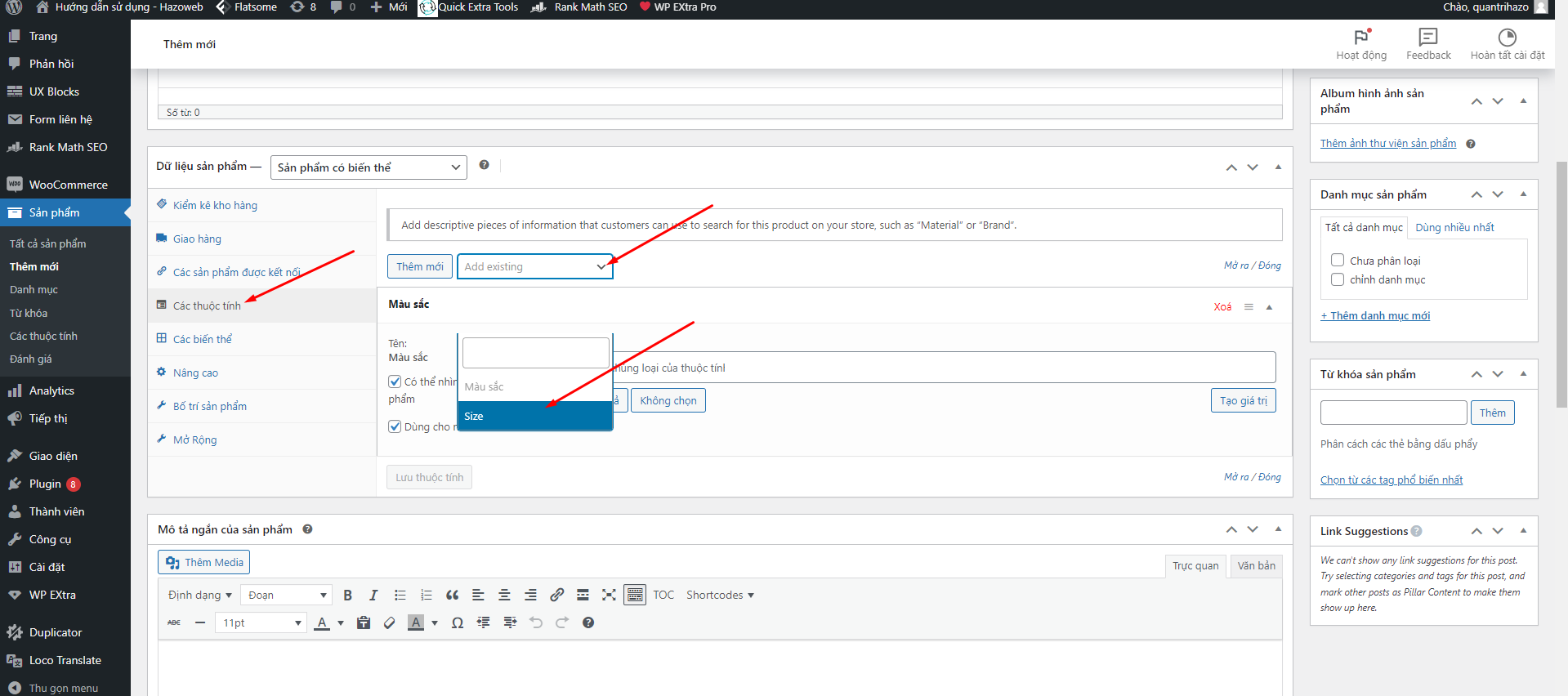Open the text color picker button
The image size is (1568, 696).
tap(322, 623)
